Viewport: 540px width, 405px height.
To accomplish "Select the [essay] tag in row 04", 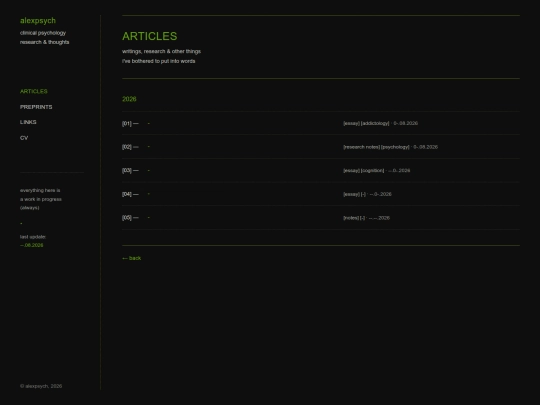I will [x=351, y=194].
